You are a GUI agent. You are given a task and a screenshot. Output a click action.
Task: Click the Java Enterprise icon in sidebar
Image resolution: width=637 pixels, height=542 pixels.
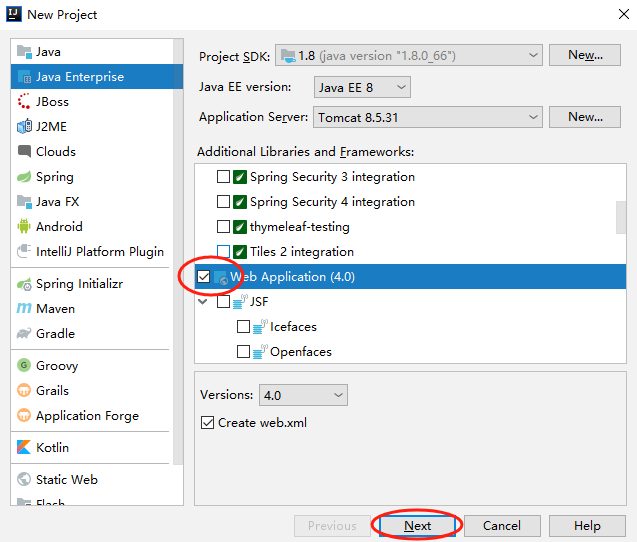pos(24,77)
